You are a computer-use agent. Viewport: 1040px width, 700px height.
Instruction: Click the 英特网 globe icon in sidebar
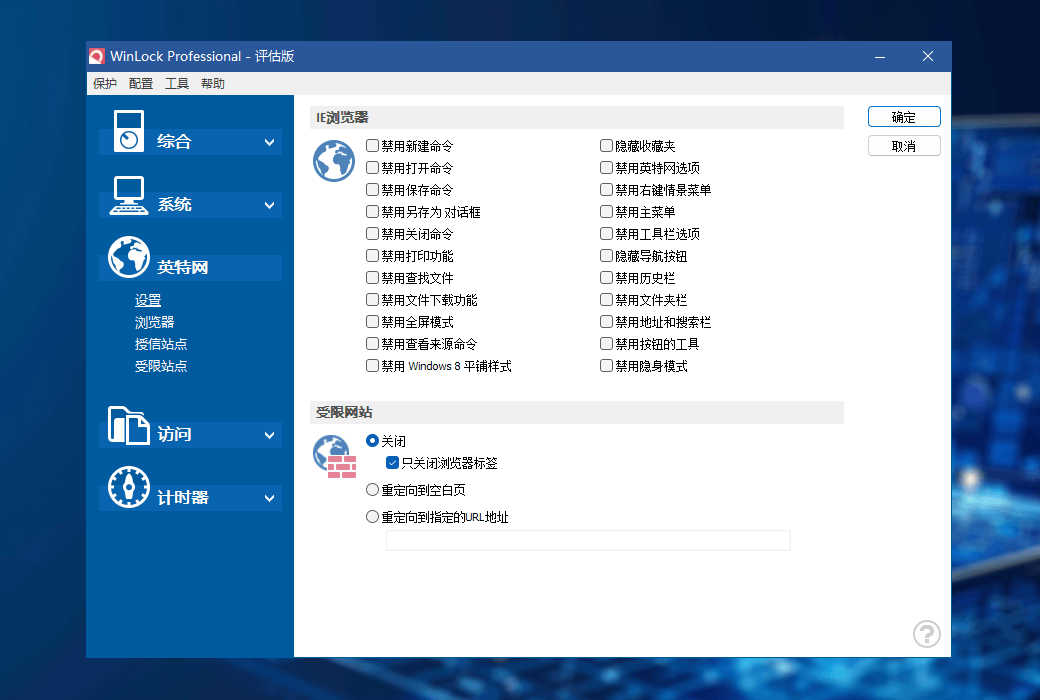coord(129,257)
